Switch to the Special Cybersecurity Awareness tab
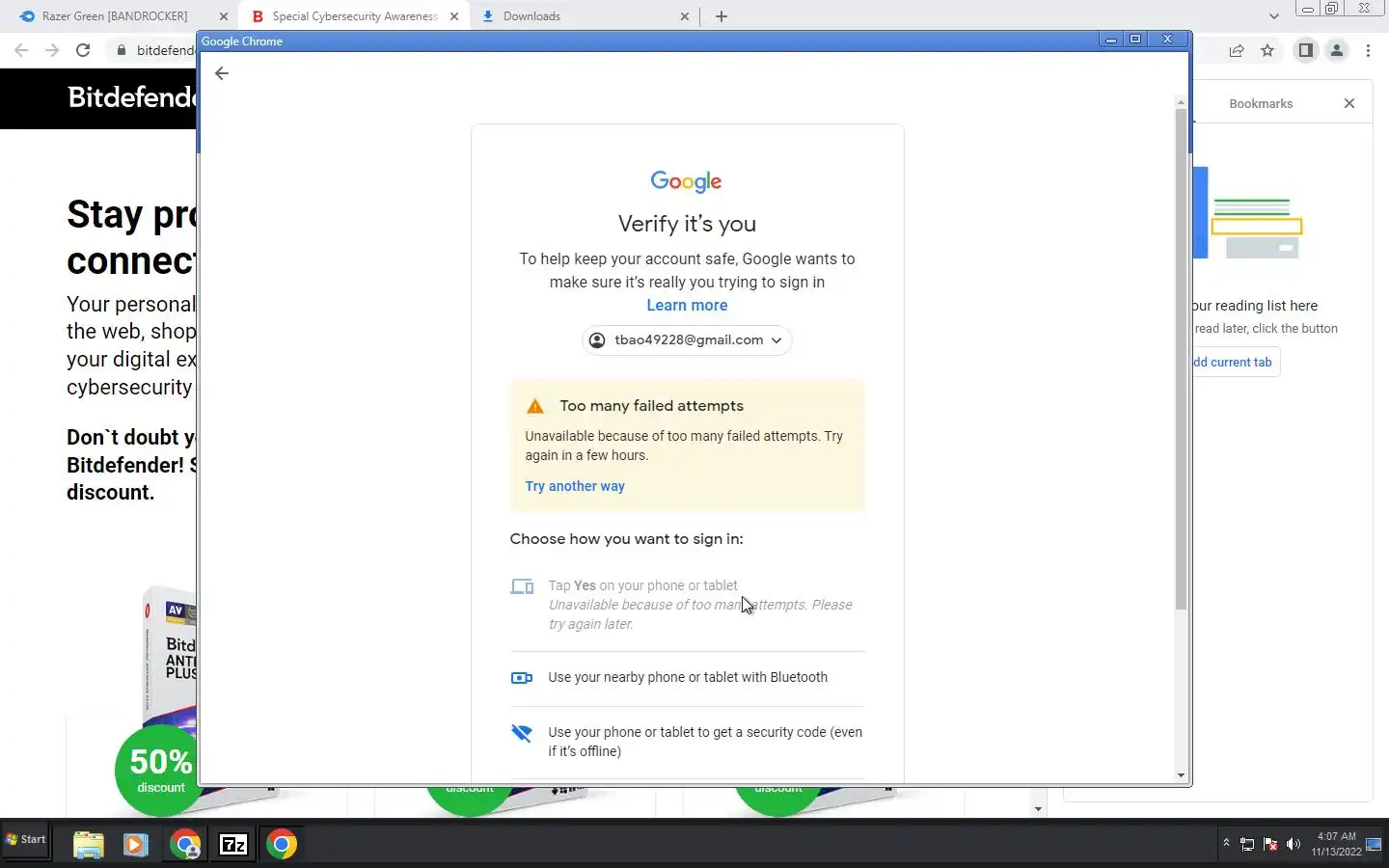This screenshot has height=868, width=1389. click(x=354, y=16)
